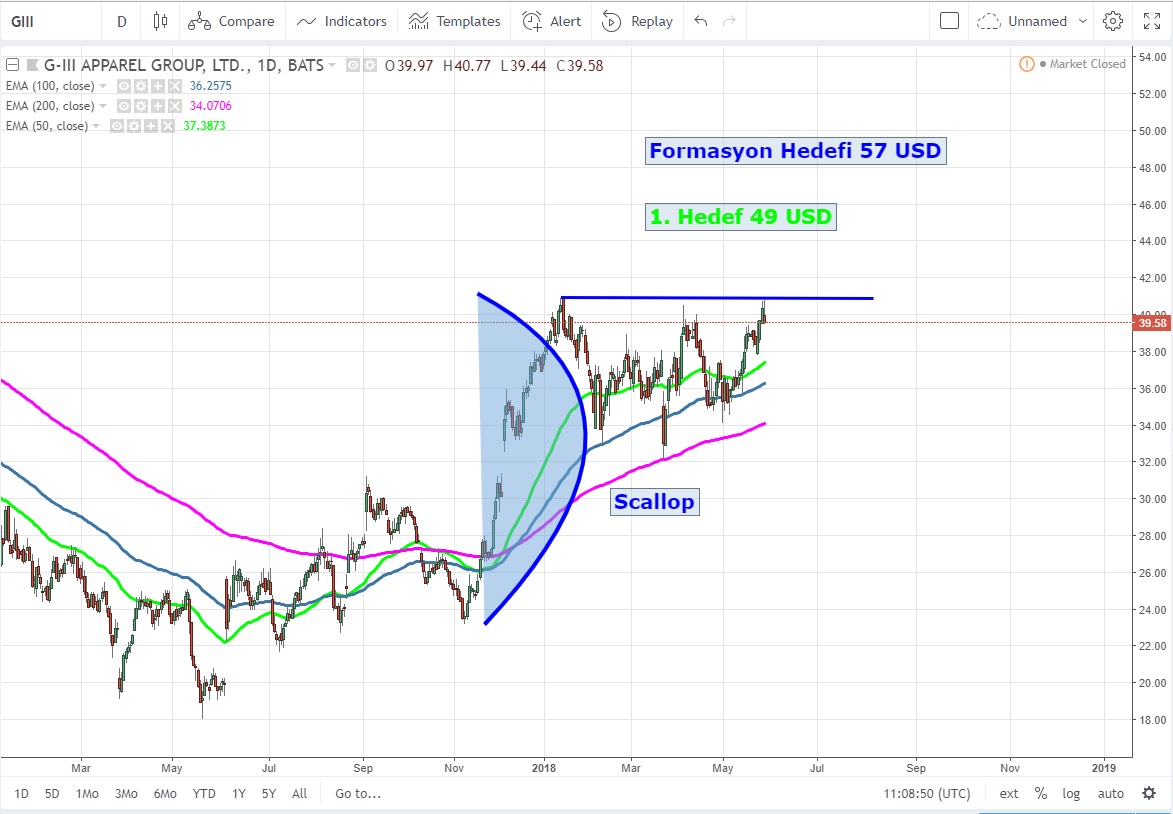Create an Alert with the alarm clock icon
This screenshot has width=1173, height=814.
pyautogui.click(x=552, y=21)
